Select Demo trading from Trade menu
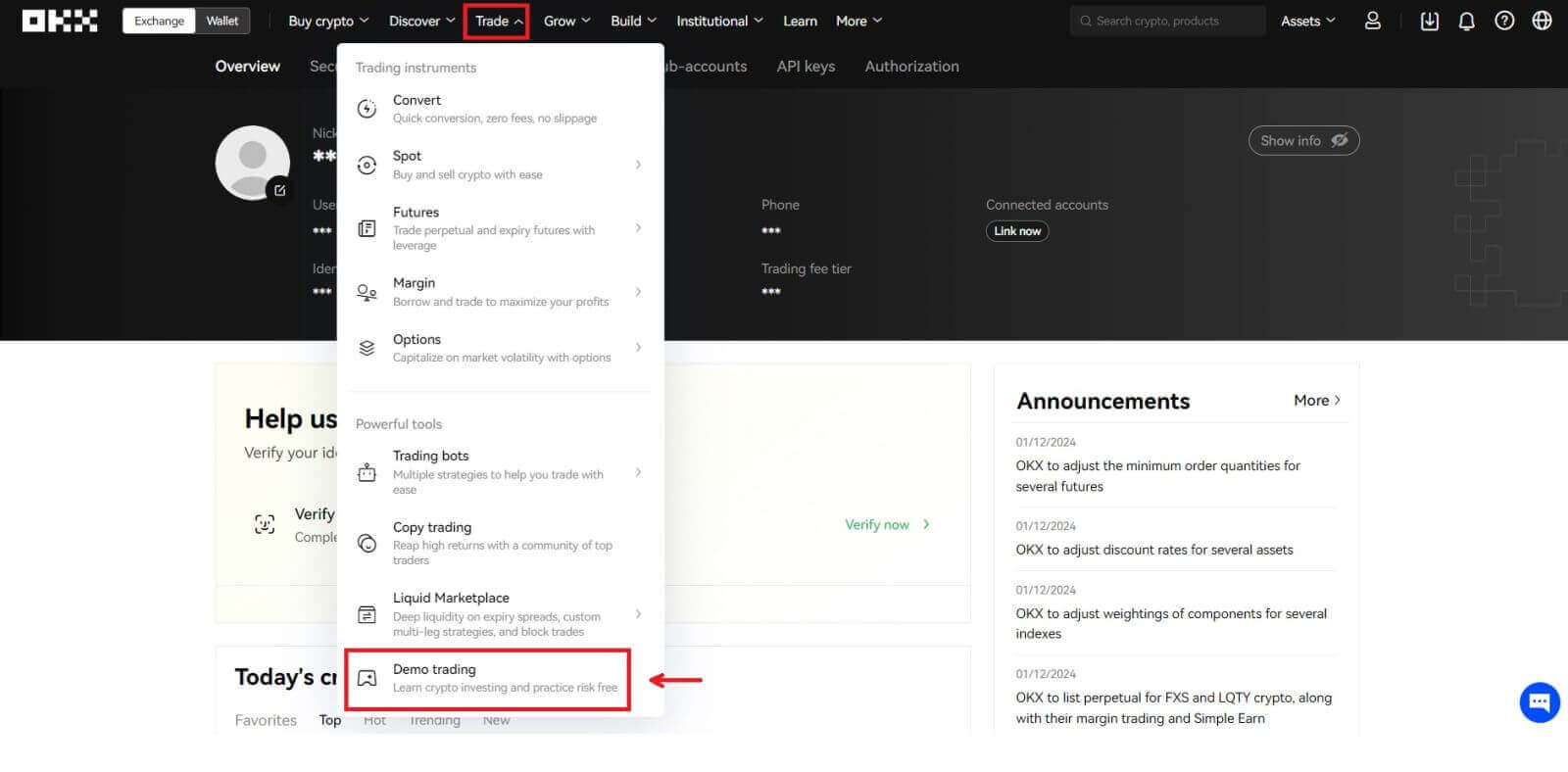 (487, 678)
